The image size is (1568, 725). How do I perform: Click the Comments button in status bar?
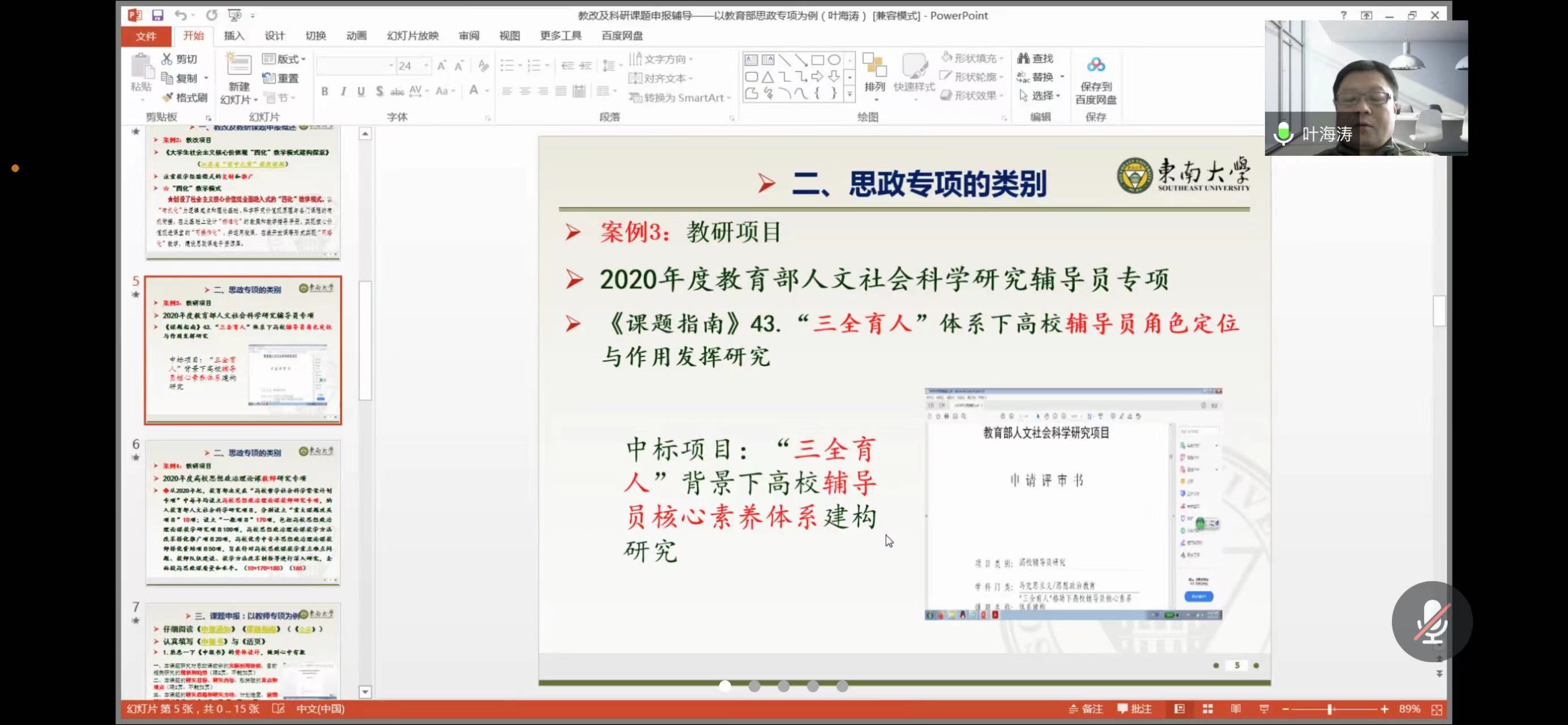point(1135,709)
